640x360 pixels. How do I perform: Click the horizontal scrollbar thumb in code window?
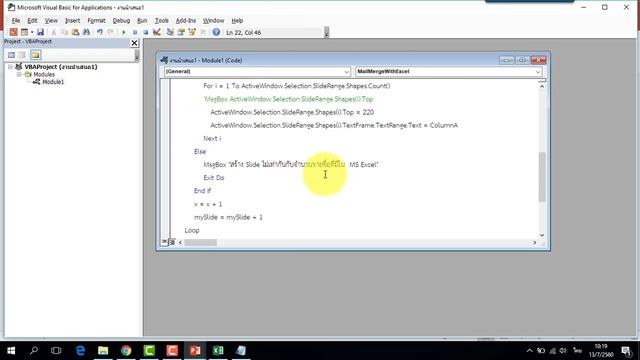(x=200, y=242)
